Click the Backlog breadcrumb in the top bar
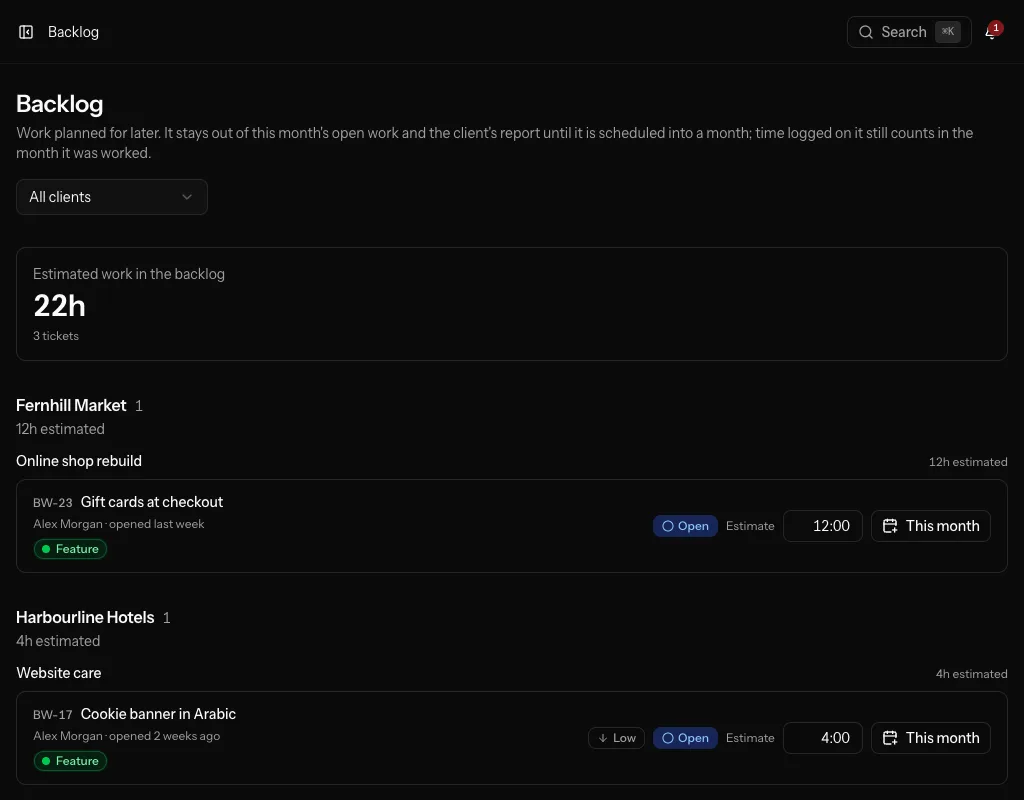Screen dimensions: 1024x800 pos(73,32)
